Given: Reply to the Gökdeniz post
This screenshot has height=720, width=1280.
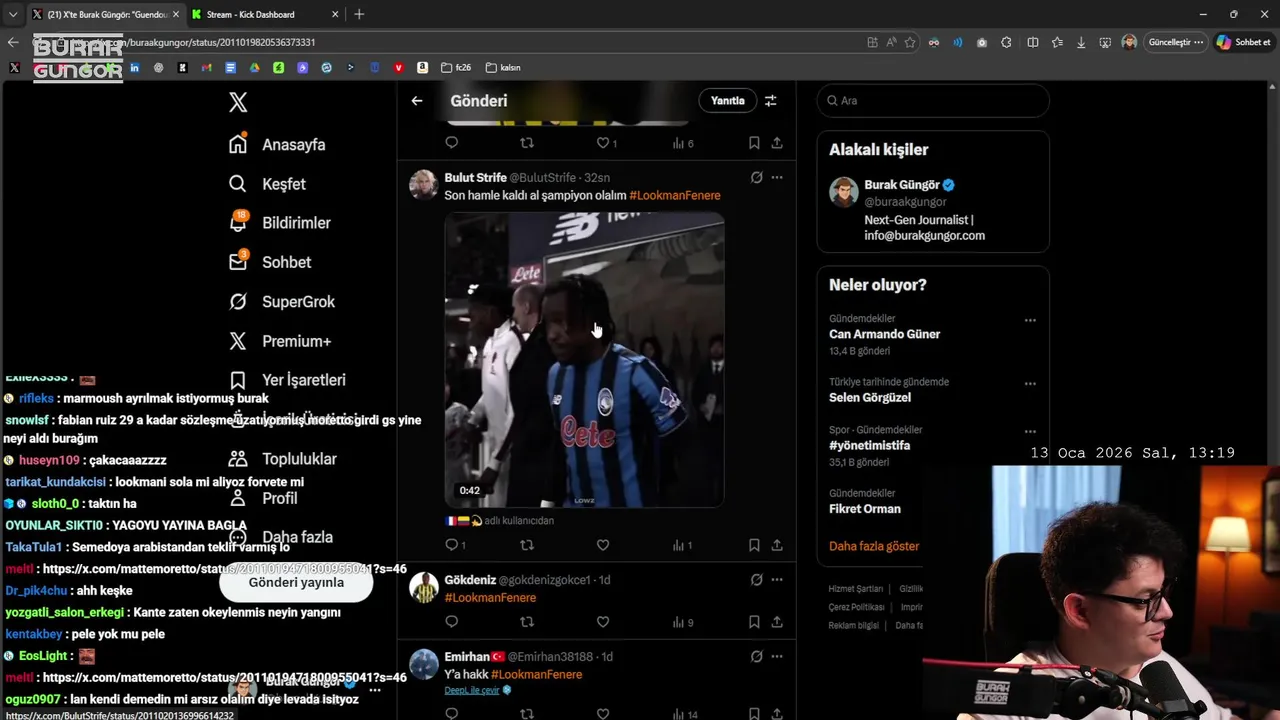Looking at the screenshot, I should tap(452, 622).
